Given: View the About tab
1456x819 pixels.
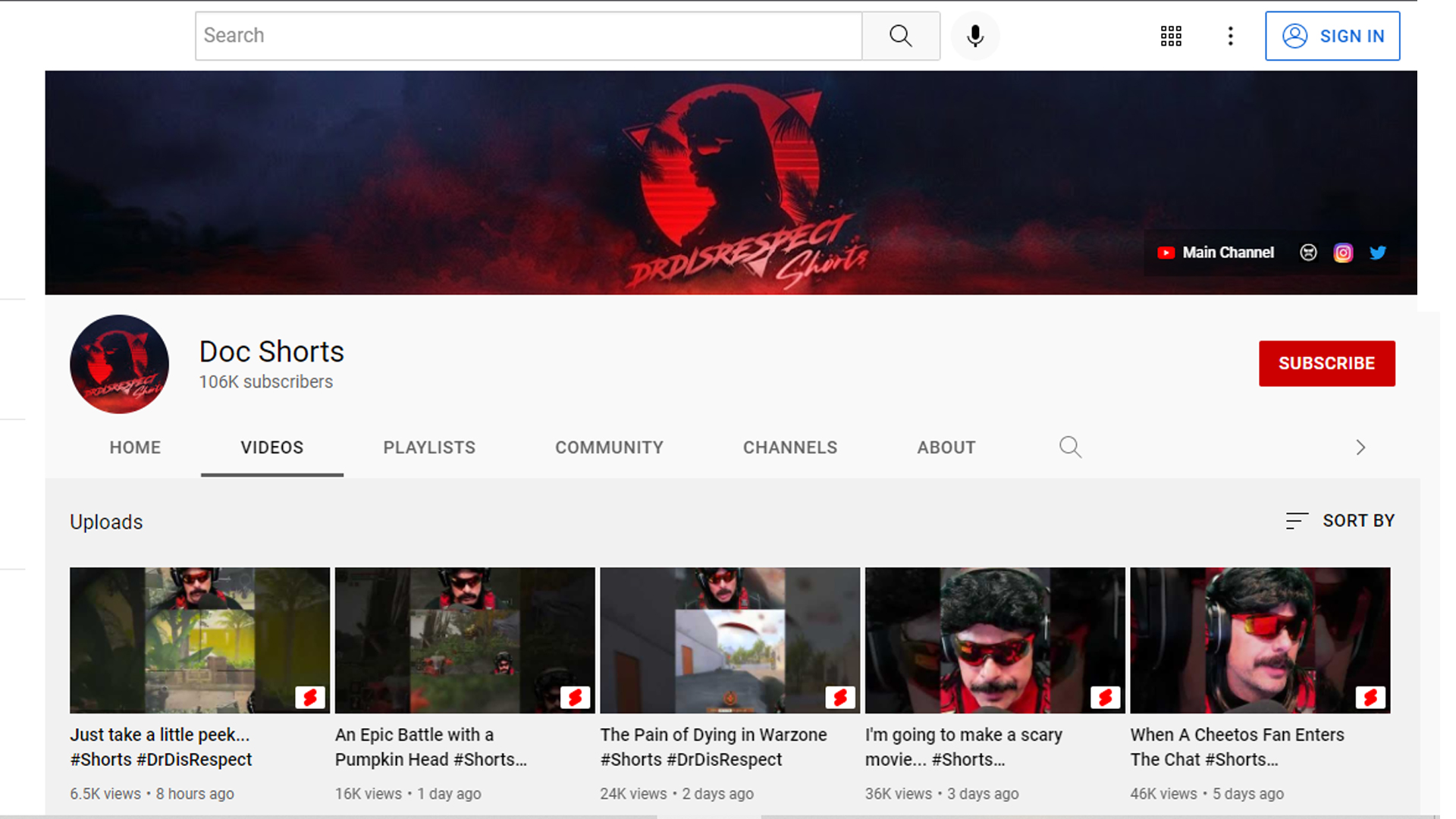Looking at the screenshot, I should (x=946, y=447).
